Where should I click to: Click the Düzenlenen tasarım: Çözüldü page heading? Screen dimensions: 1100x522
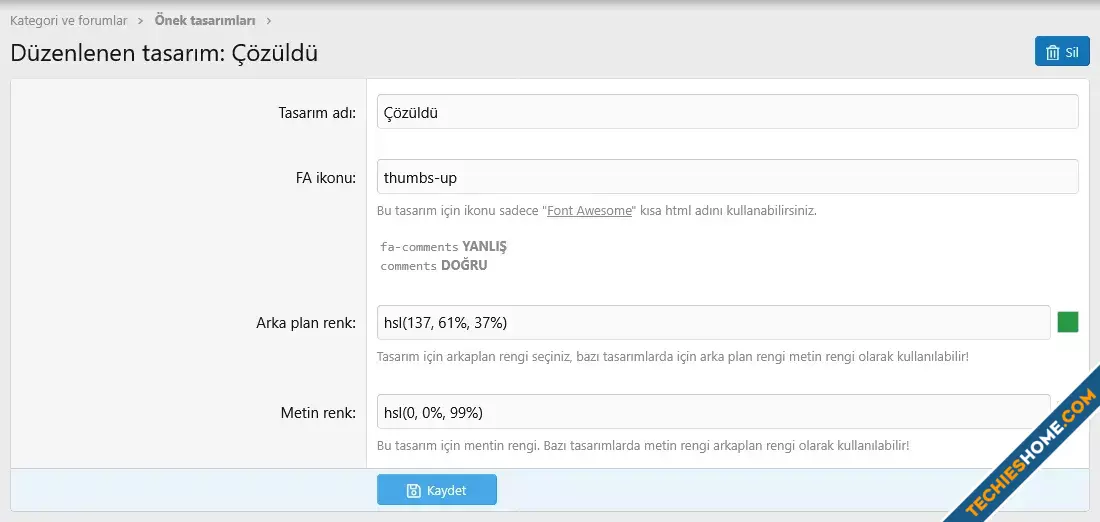(164, 53)
